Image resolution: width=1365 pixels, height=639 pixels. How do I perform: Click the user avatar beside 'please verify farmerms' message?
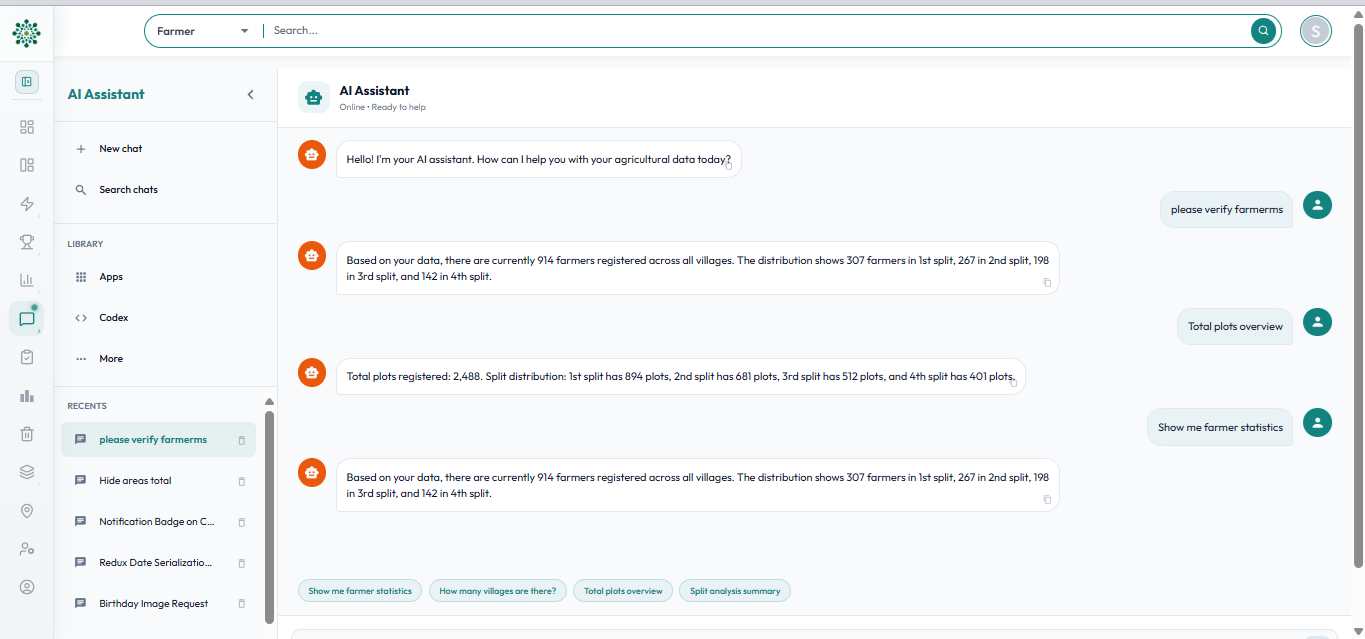click(1318, 205)
